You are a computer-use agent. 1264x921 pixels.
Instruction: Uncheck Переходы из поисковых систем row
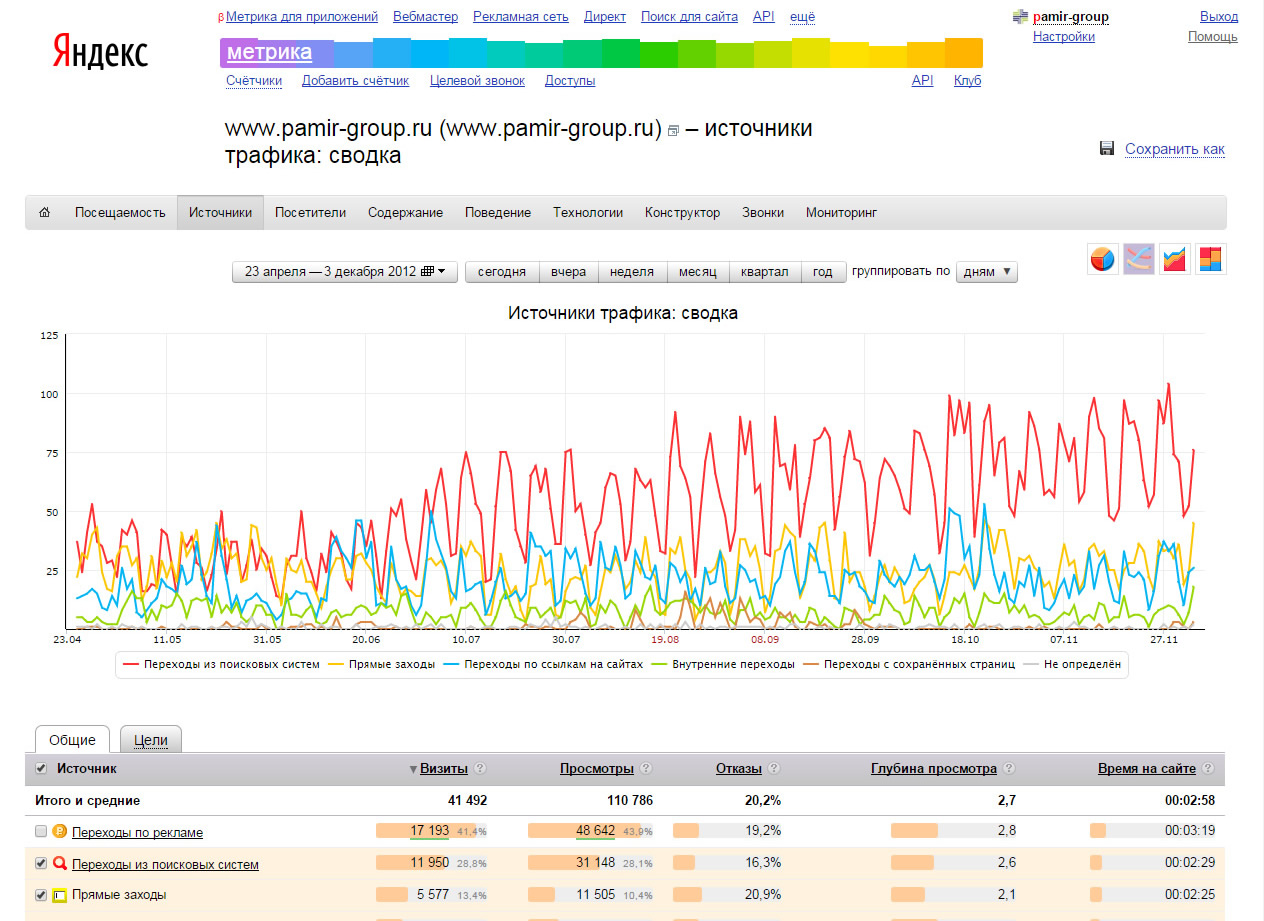41,863
